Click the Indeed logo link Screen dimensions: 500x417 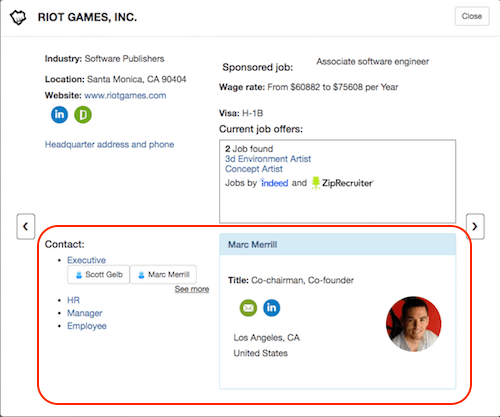coord(274,183)
